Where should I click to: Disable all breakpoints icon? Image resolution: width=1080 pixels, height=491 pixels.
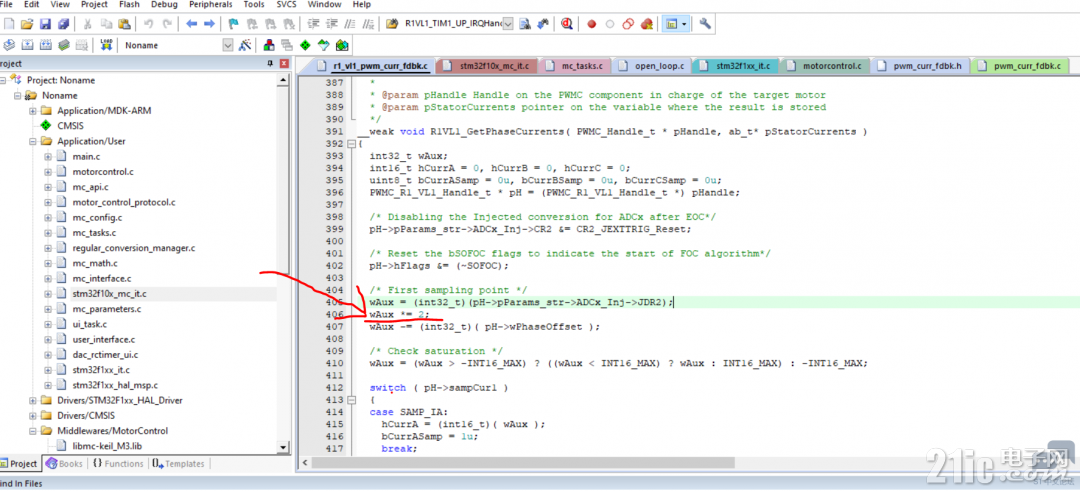[x=627, y=24]
